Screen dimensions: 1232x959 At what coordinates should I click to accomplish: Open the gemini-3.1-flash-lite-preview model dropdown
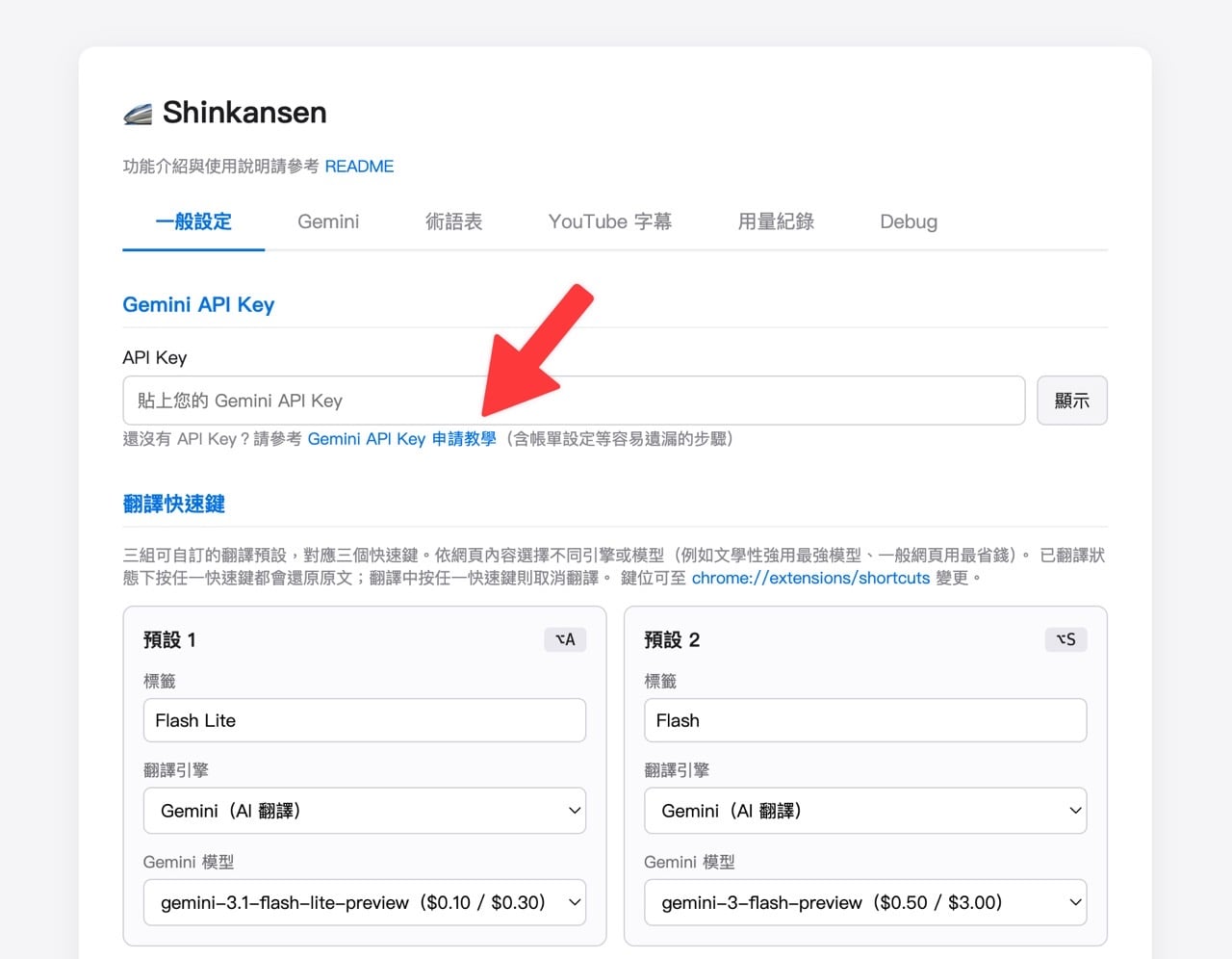coord(364,902)
